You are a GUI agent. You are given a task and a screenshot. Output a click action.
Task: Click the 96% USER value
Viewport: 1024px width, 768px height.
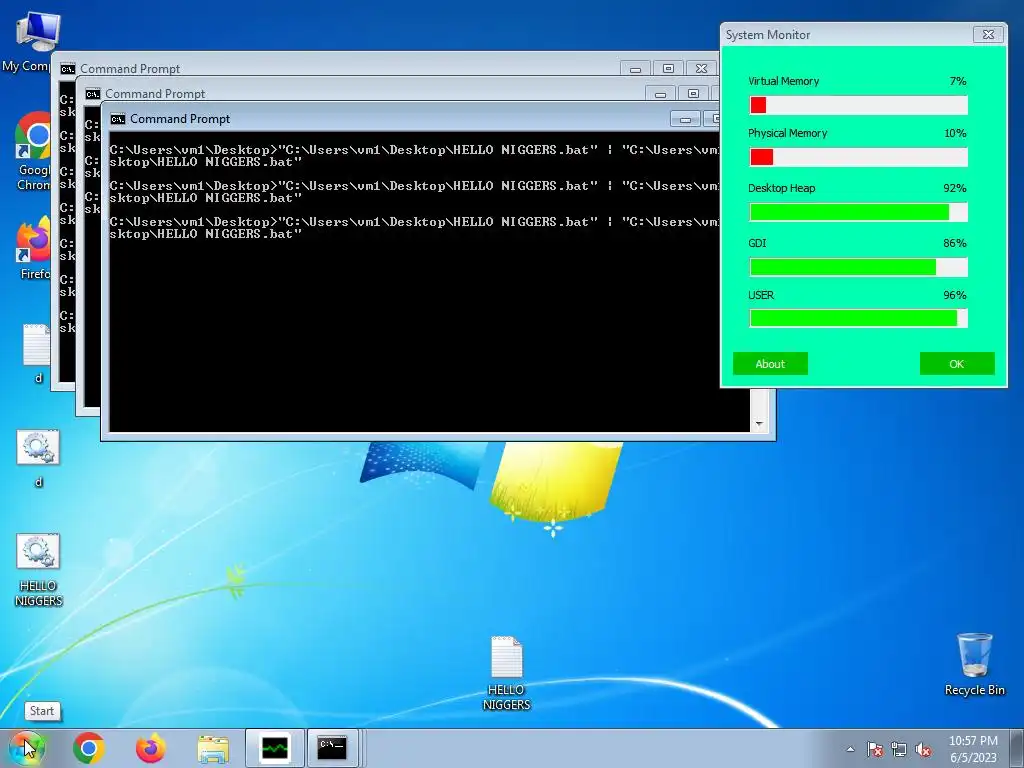click(954, 295)
